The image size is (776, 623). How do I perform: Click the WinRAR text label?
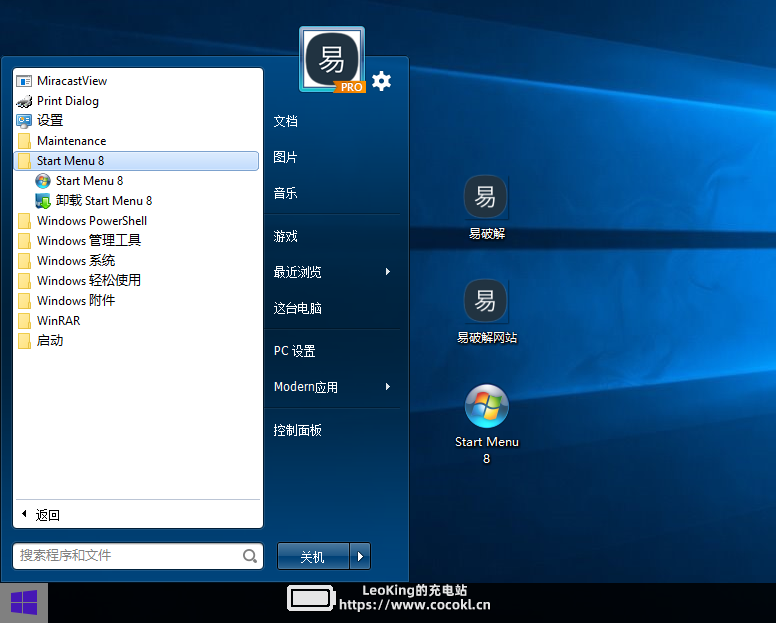tap(58, 321)
